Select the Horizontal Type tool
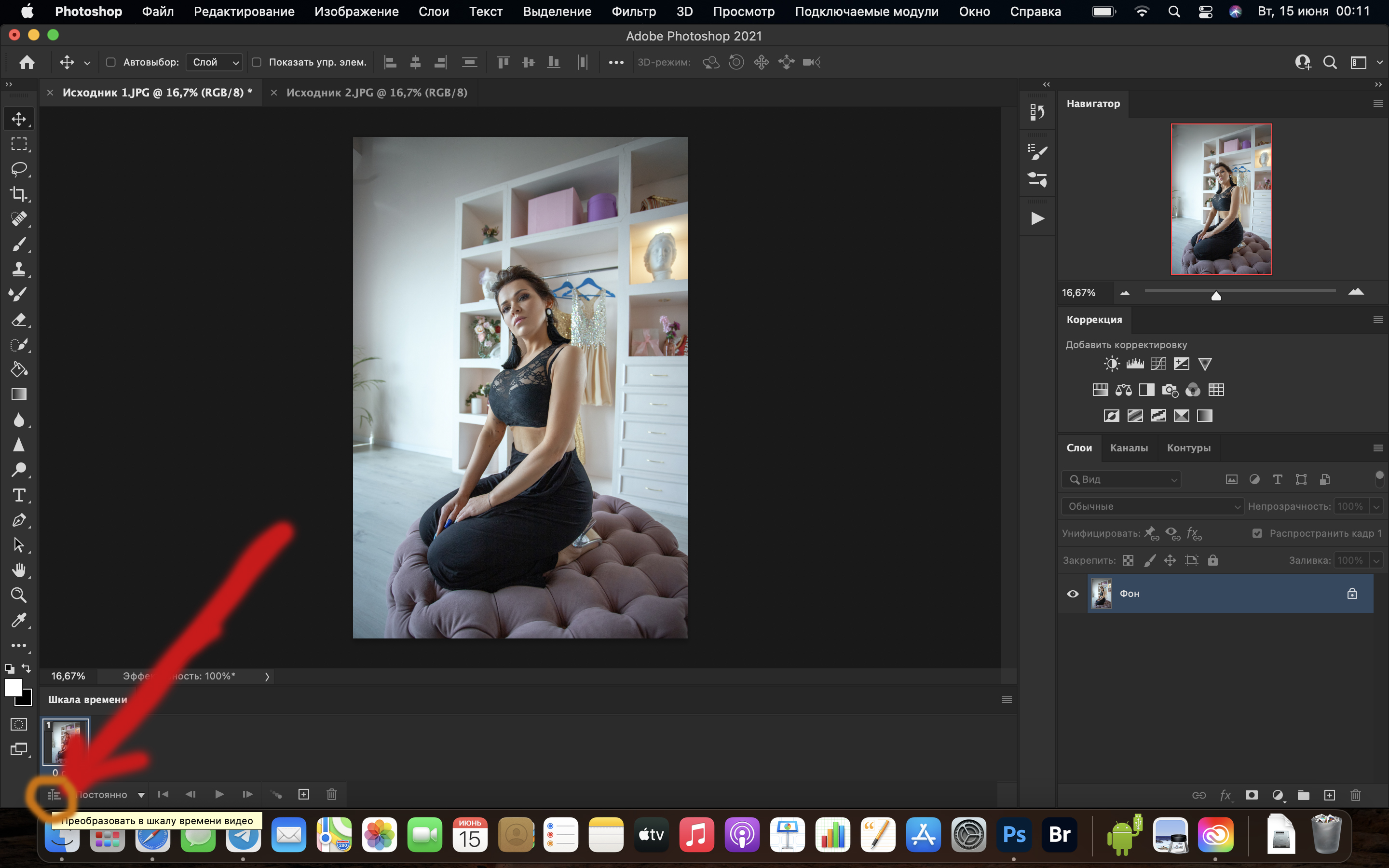 (x=19, y=495)
